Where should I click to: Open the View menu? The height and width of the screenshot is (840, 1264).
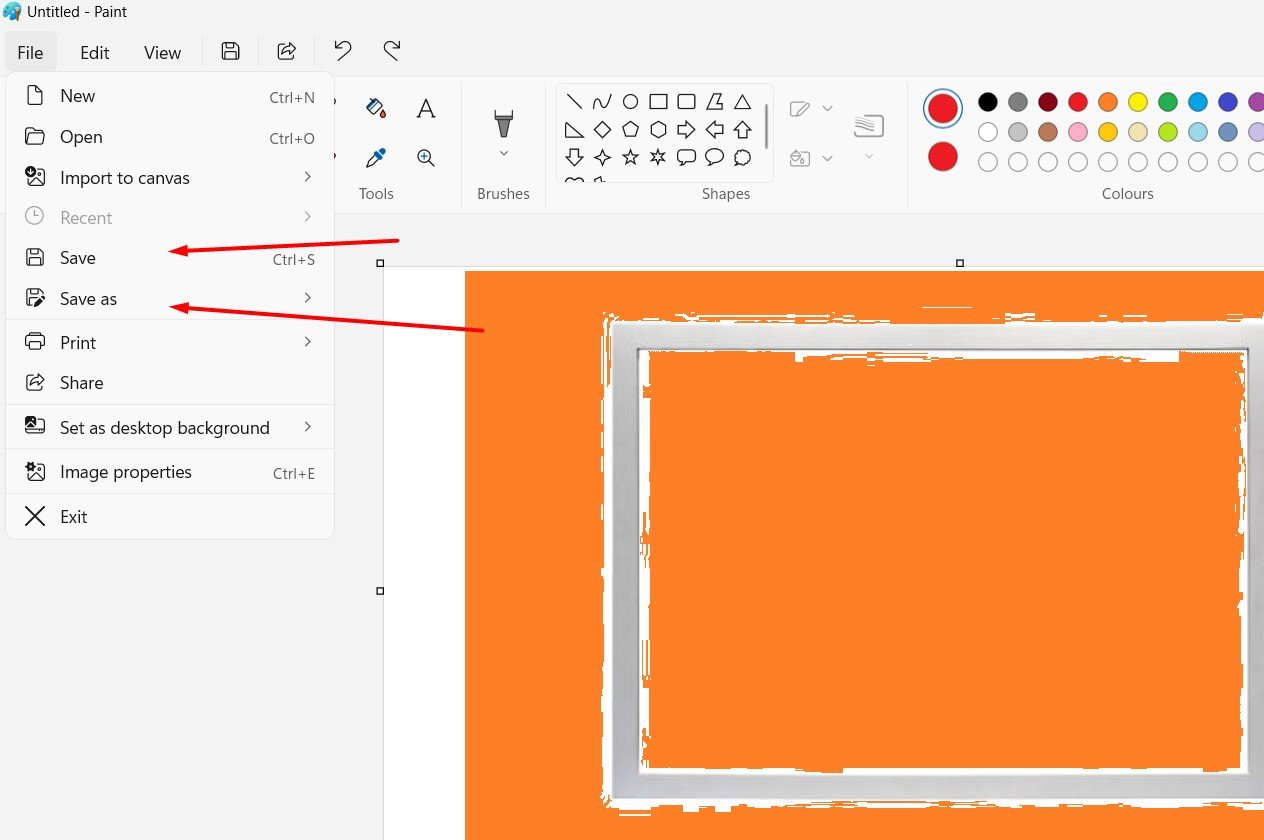click(162, 52)
